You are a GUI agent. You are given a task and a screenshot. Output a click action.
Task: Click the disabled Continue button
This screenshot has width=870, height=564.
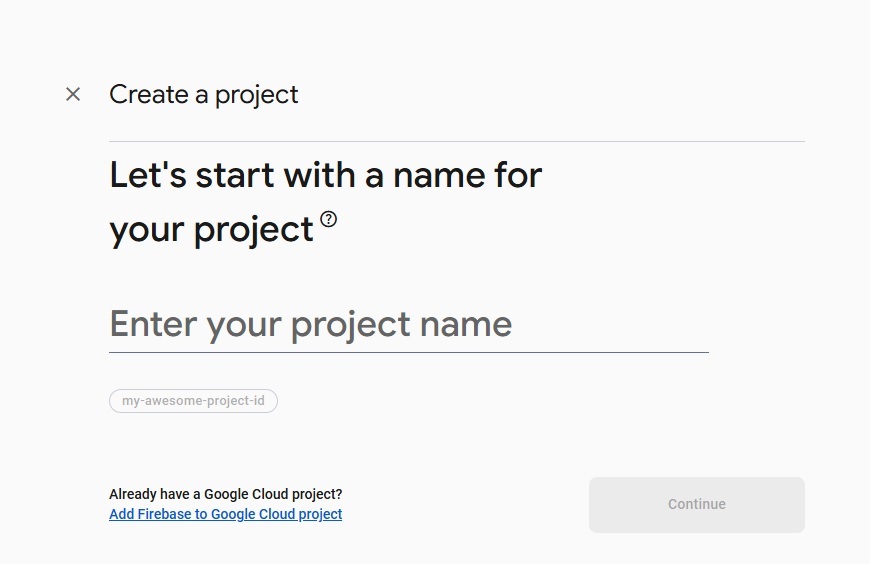pos(697,505)
